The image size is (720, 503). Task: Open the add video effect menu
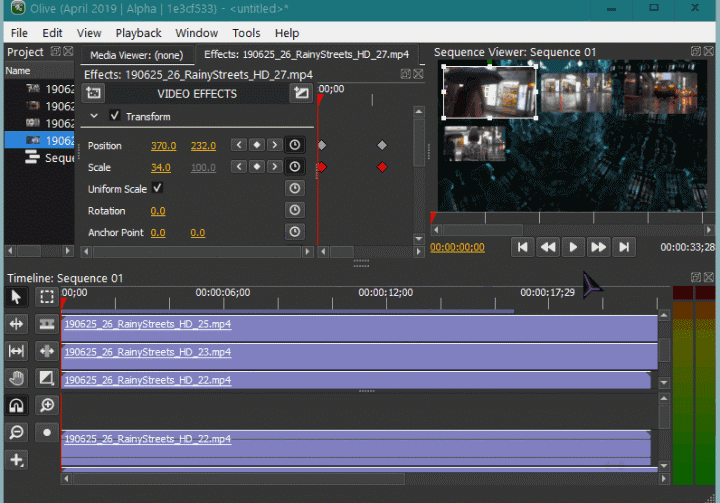point(94,93)
